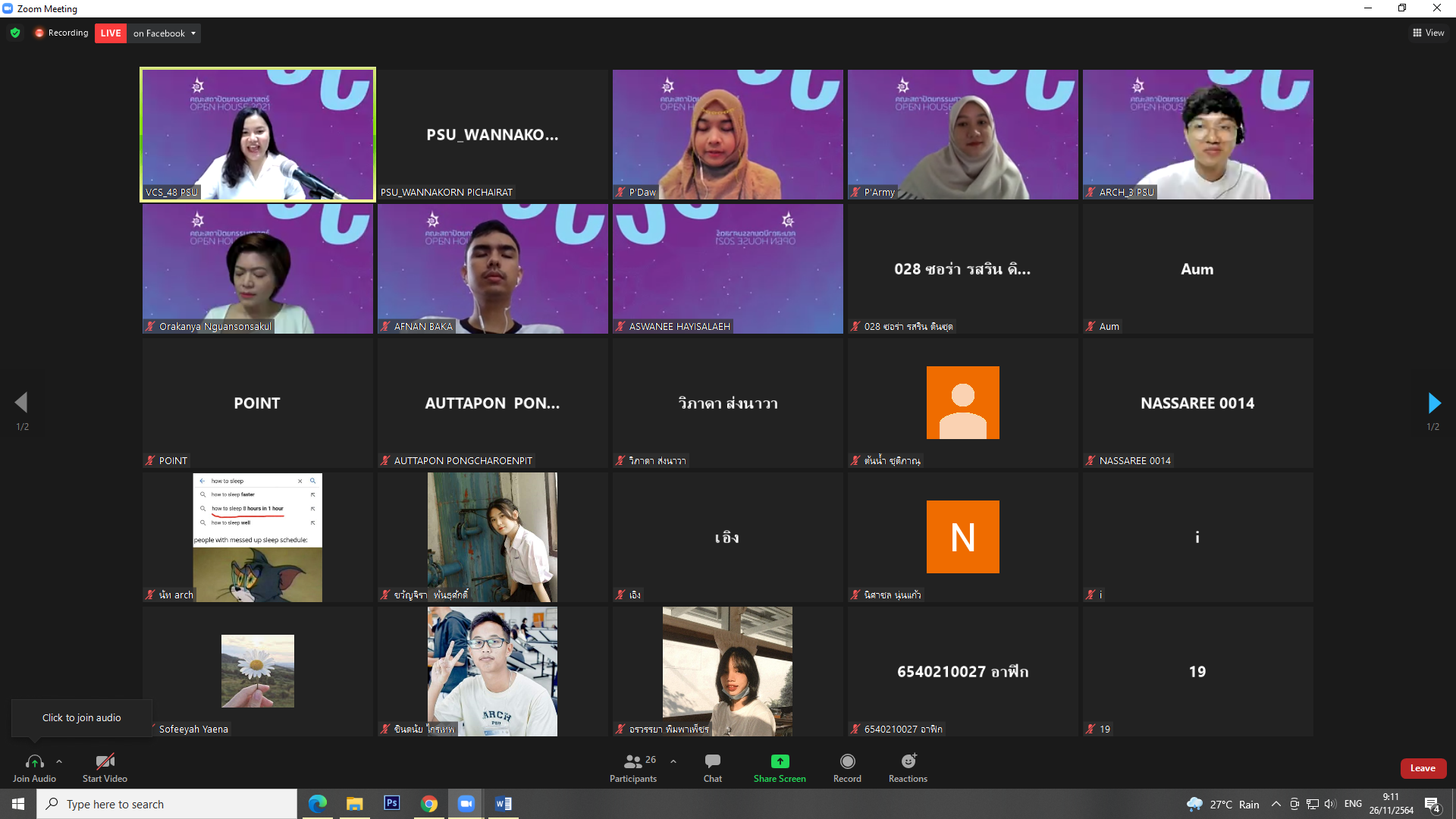The height and width of the screenshot is (819, 1456).
Task: Expand the Participants options caret
Action: (x=673, y=761)
